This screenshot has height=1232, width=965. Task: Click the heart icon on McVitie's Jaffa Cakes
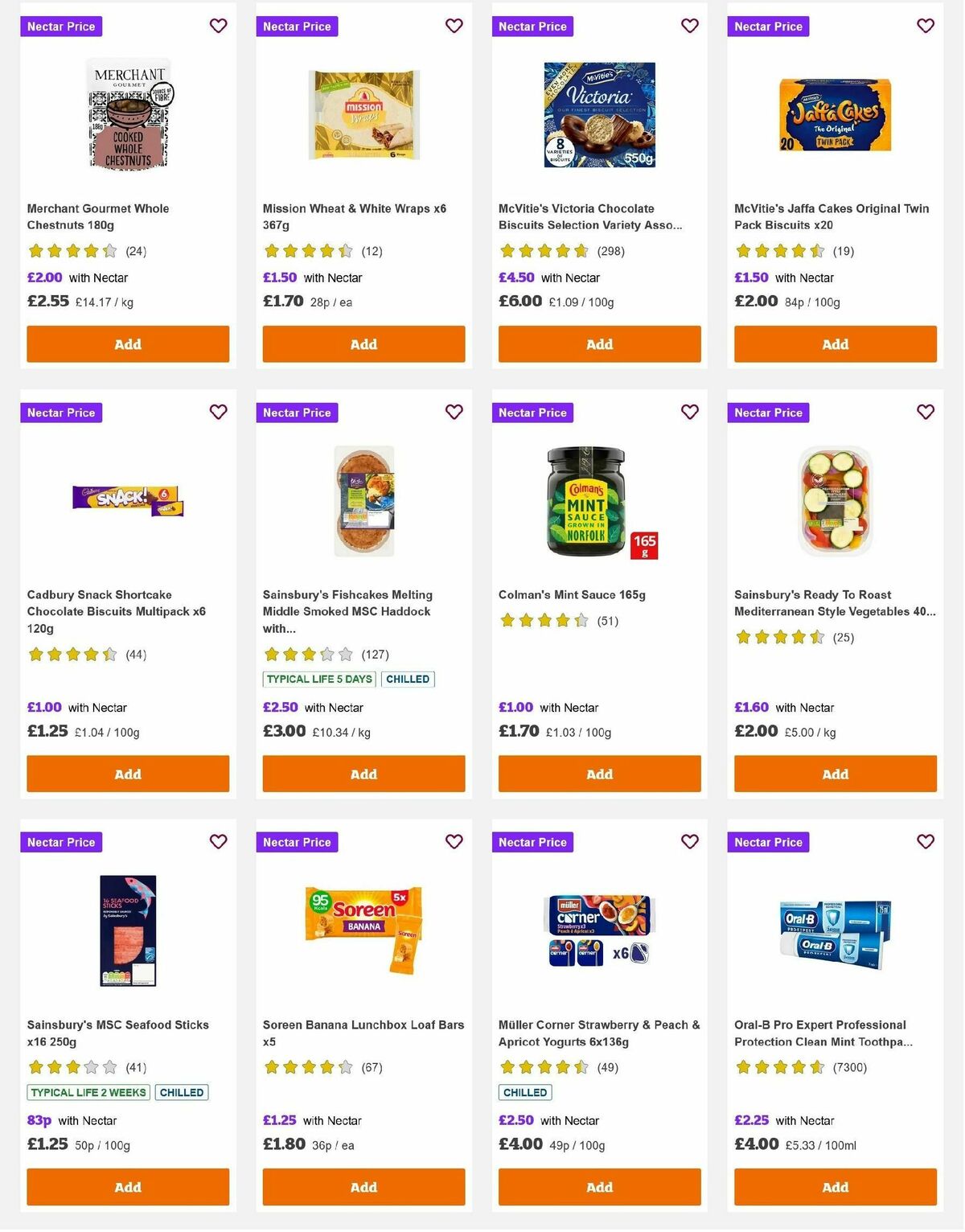tap(925, 26)
